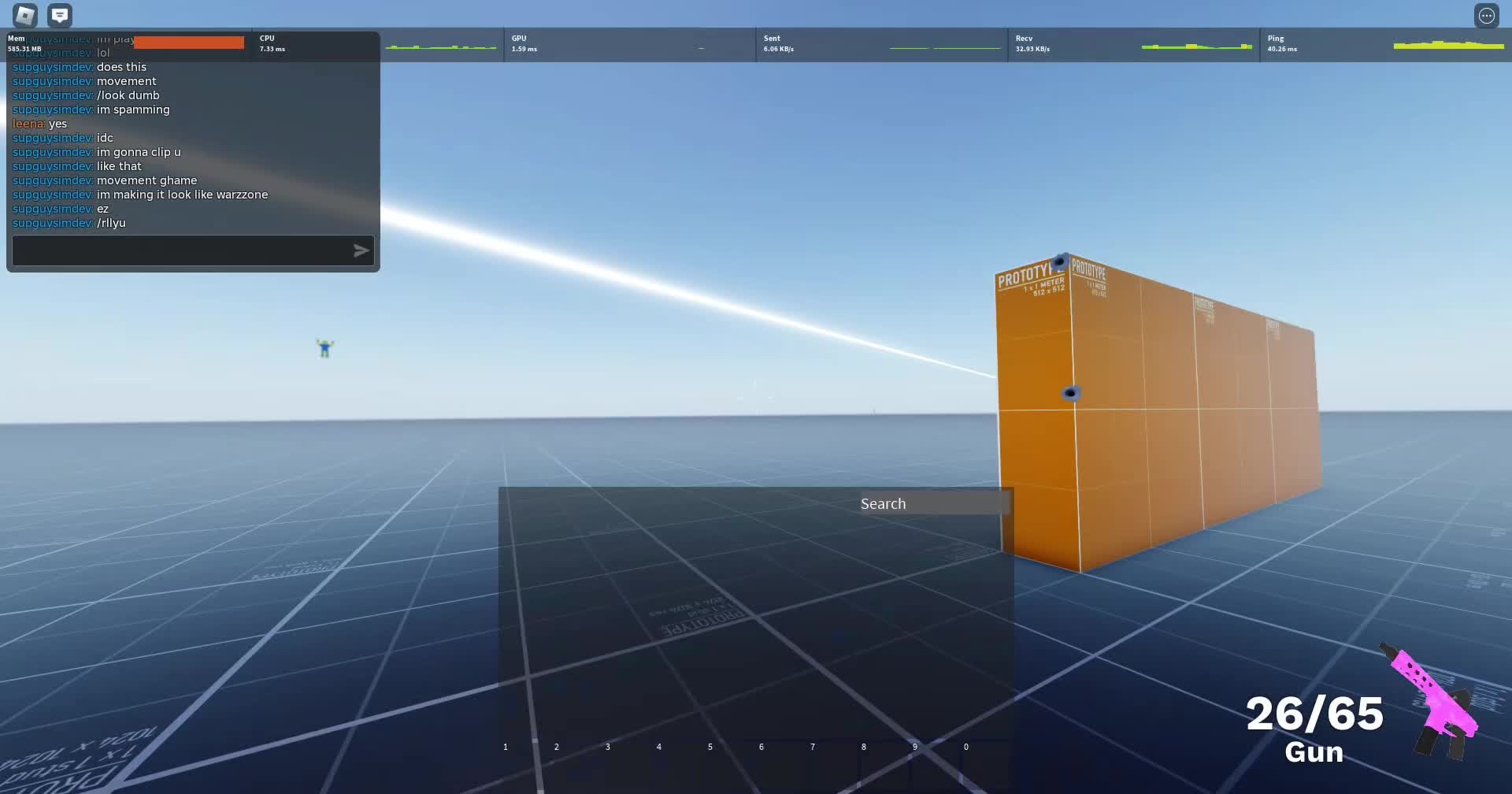The height and width of the screenshot is (794, 1512).
Task: Select chat text "like that"
Action: pos(119,166)
